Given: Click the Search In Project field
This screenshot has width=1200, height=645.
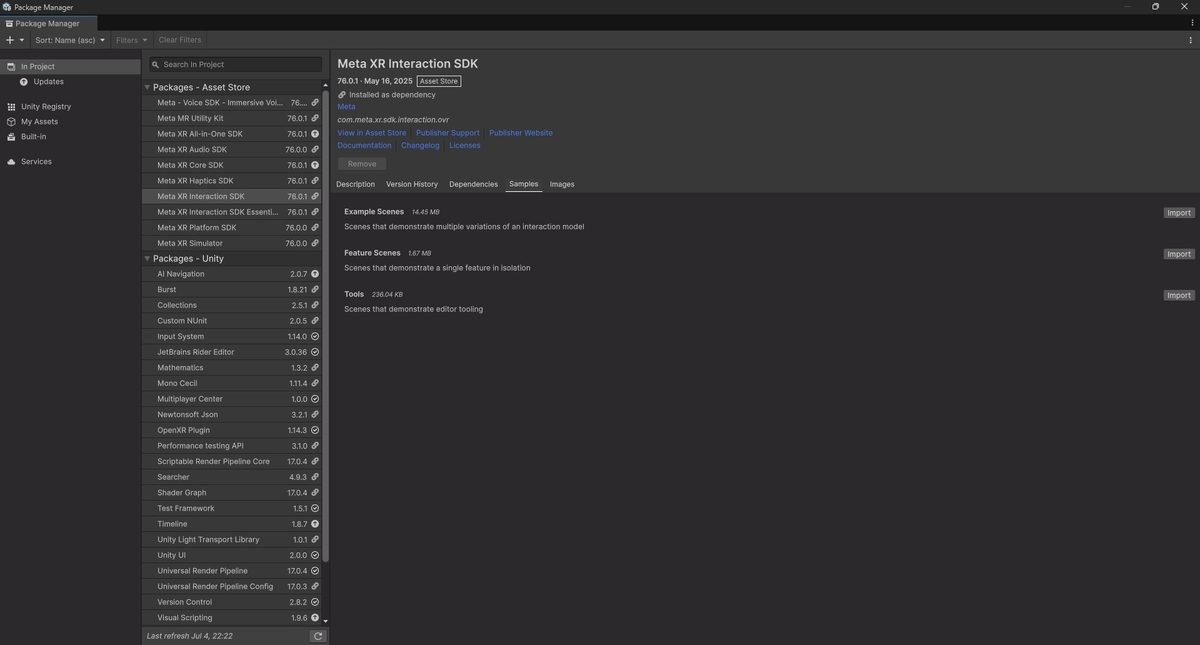Looking at the screenshot, I should pyautogui.click(x=235, y=65).
